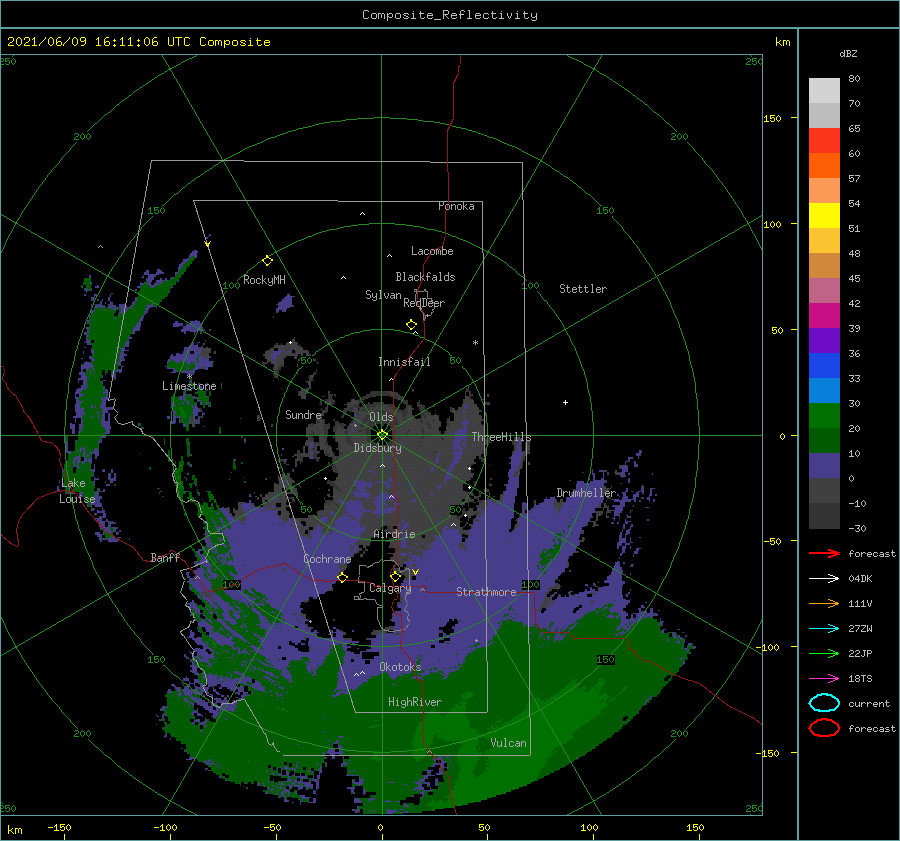Click the Cochrane label
This screenshot has height=841, width=900.
click(327, 559)
